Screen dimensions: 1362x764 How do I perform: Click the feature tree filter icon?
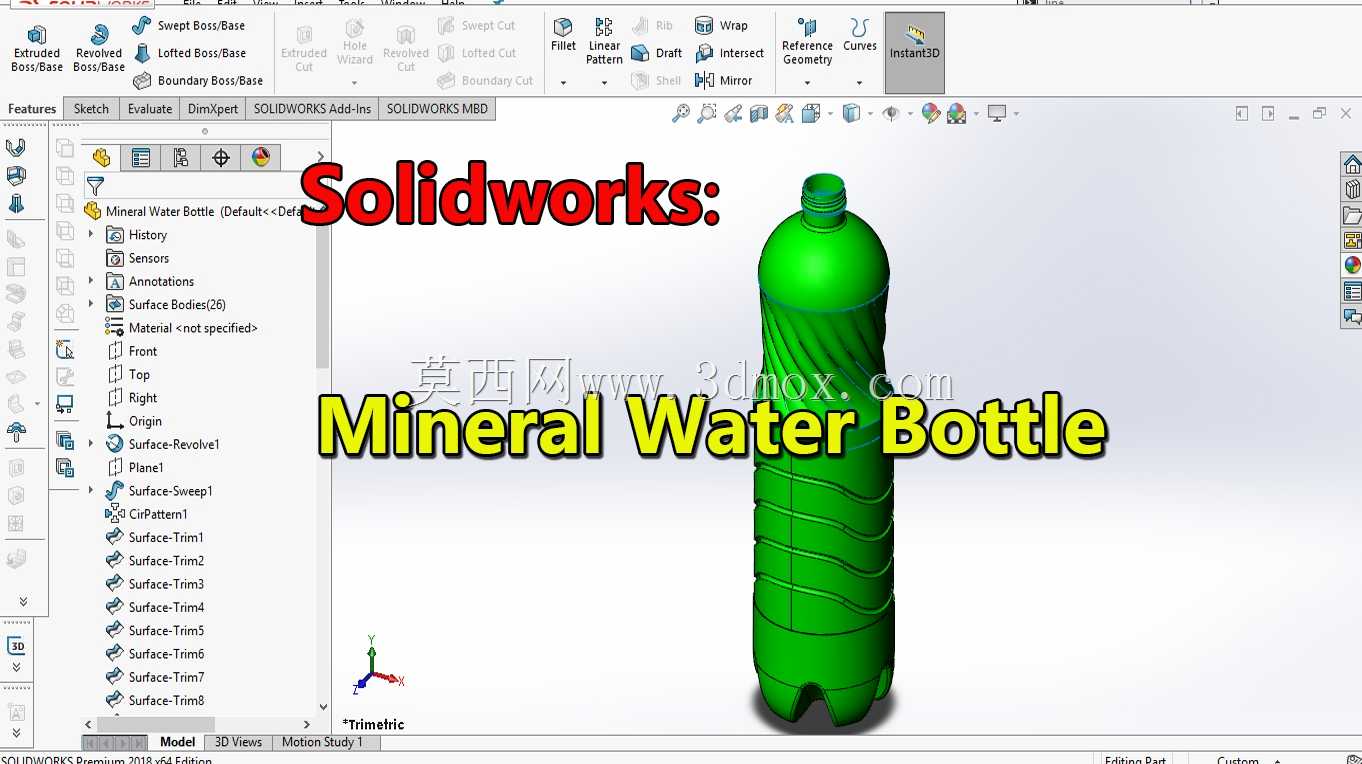coord(95,186)
